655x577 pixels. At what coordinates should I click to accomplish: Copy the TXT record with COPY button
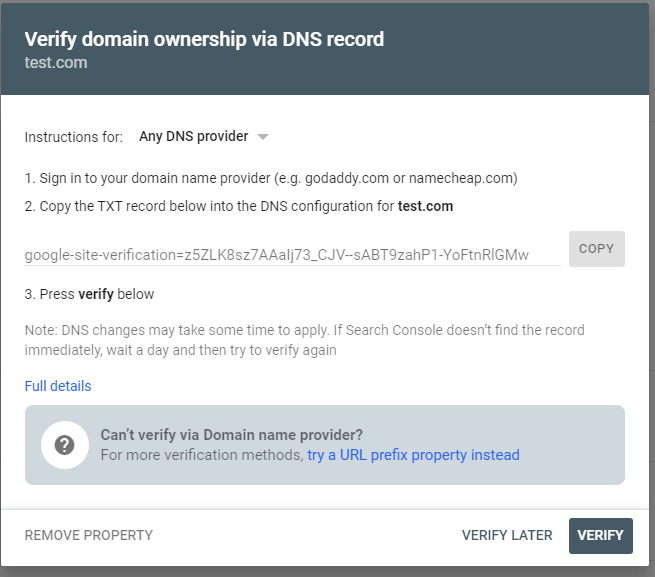click(x=596, y=249)
